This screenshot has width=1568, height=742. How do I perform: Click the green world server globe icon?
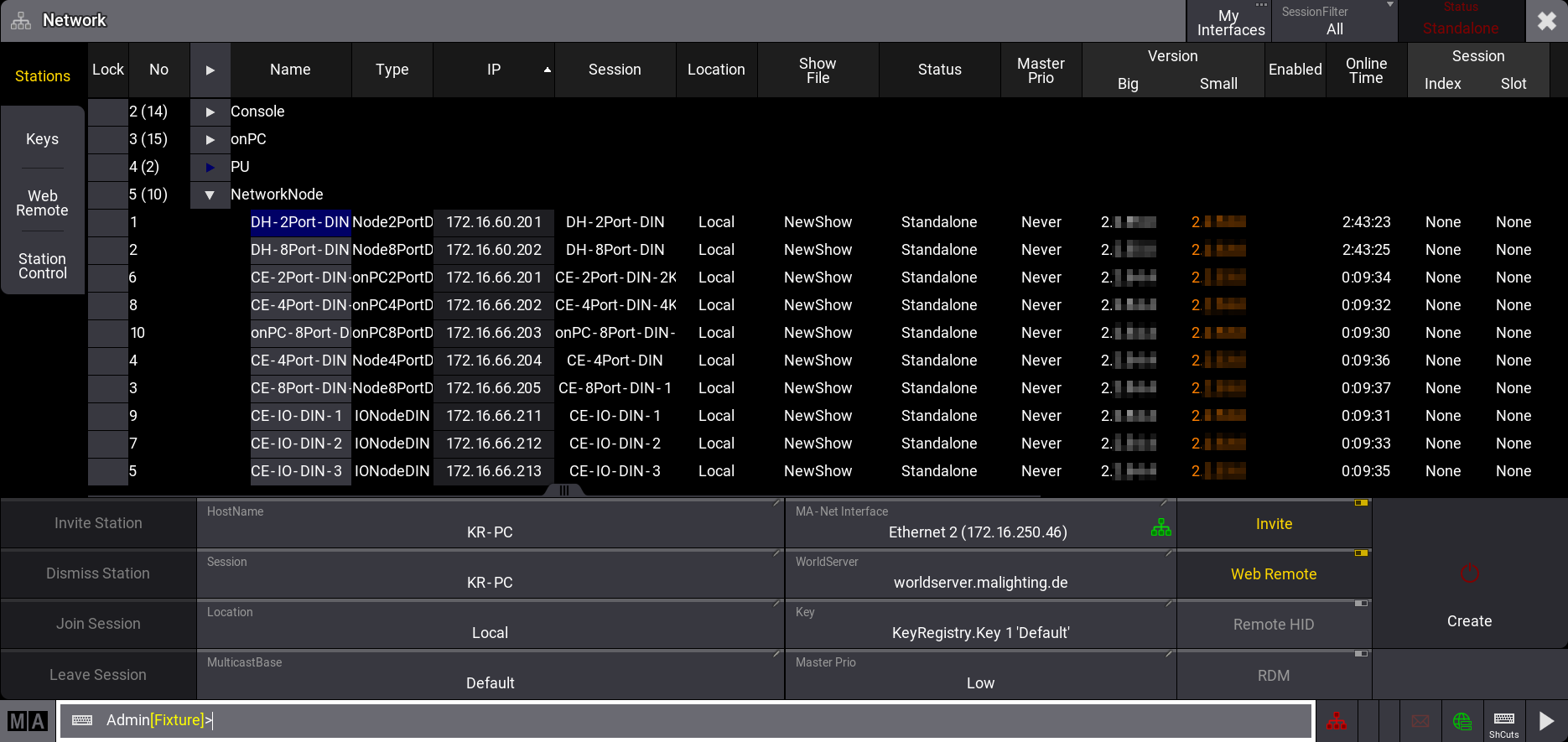1462,721
